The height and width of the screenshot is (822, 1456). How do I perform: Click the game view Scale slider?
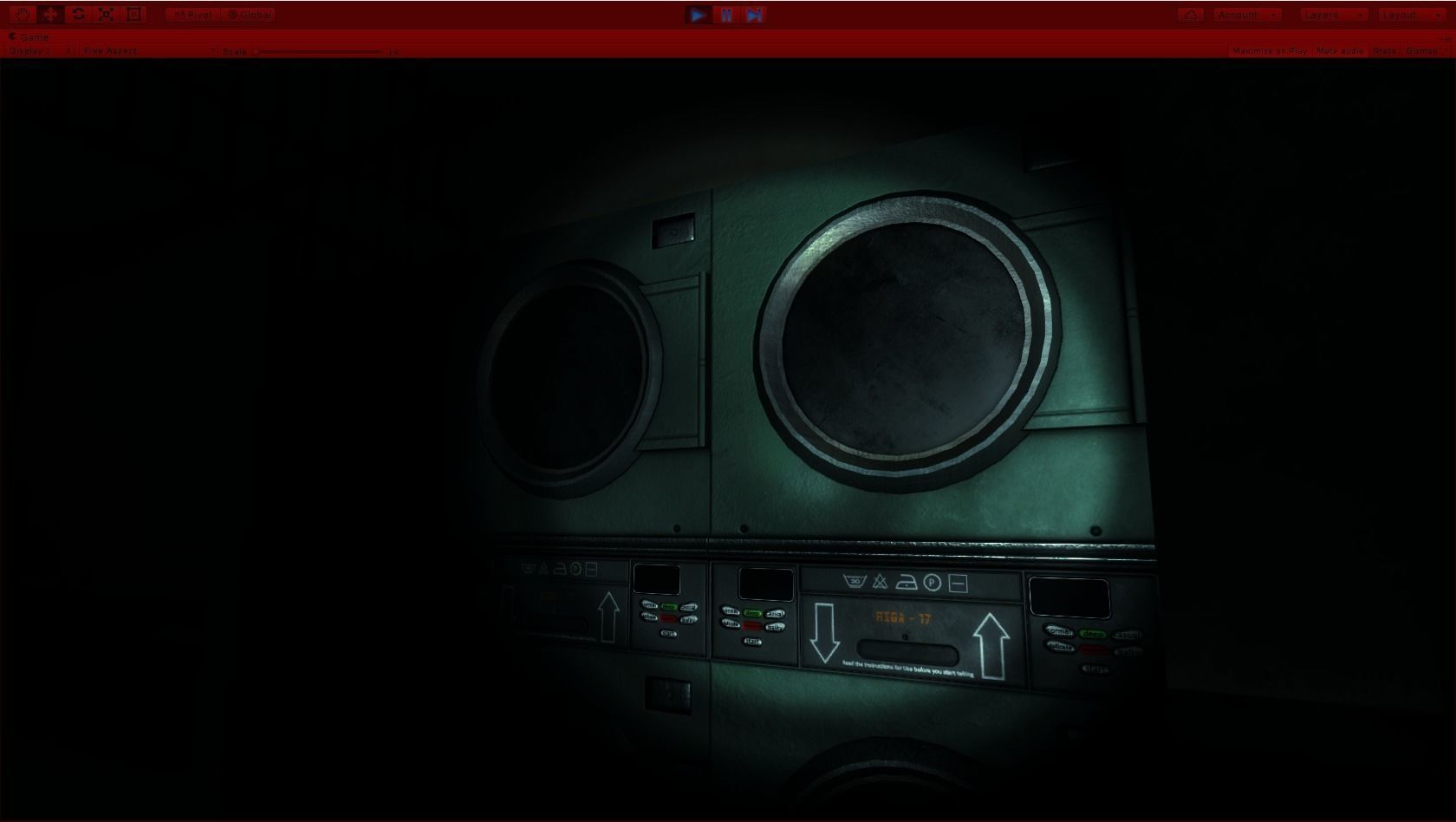click(x=319, y=52)
